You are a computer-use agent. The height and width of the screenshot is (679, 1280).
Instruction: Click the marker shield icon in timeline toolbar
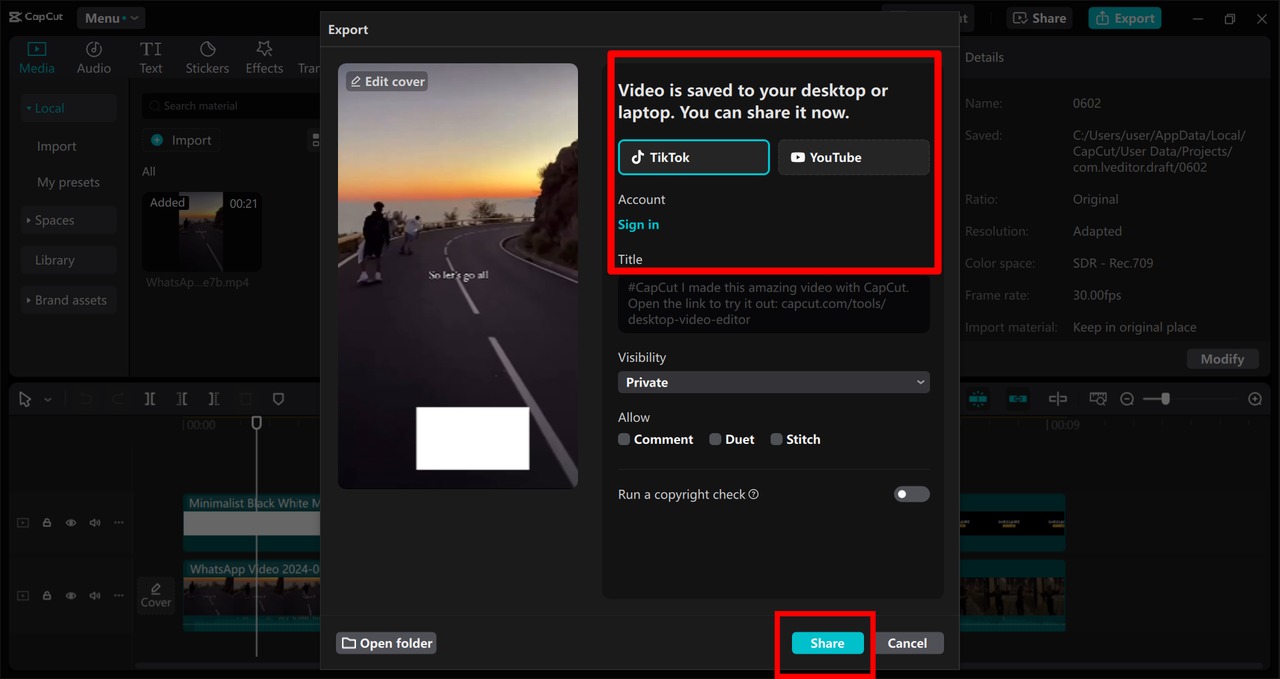279,399
